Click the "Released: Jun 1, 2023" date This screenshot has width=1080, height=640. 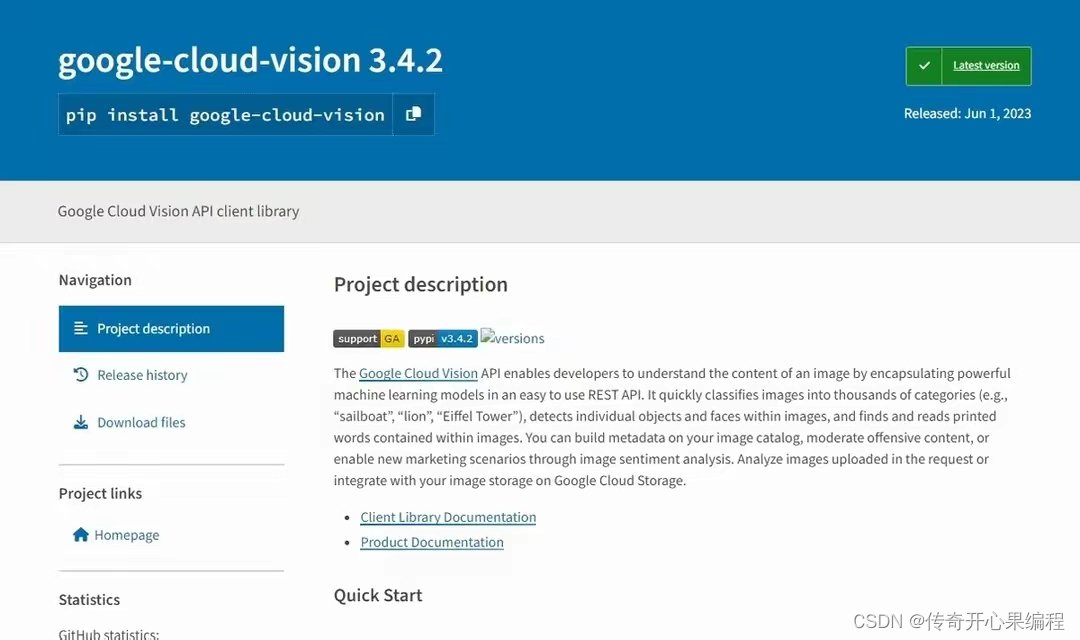tap(967, 114)
